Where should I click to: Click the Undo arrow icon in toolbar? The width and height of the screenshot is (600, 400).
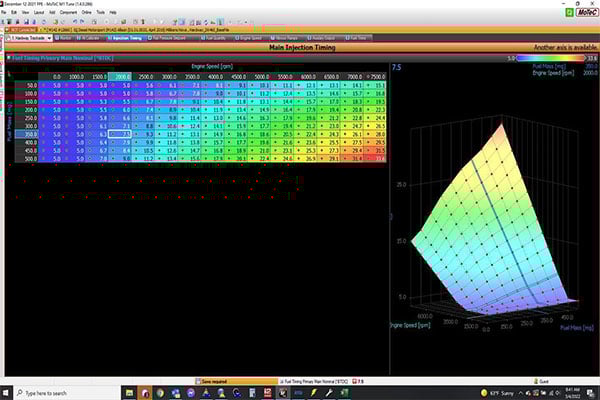(x=75, y=22)
